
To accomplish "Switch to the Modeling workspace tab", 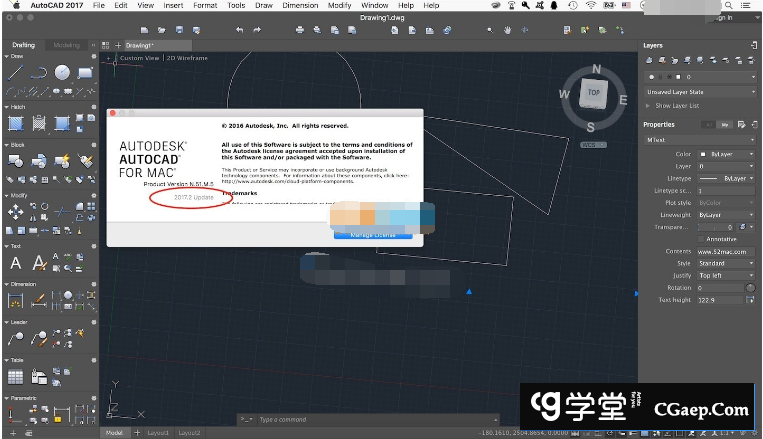I will click(x=67, y=45).
